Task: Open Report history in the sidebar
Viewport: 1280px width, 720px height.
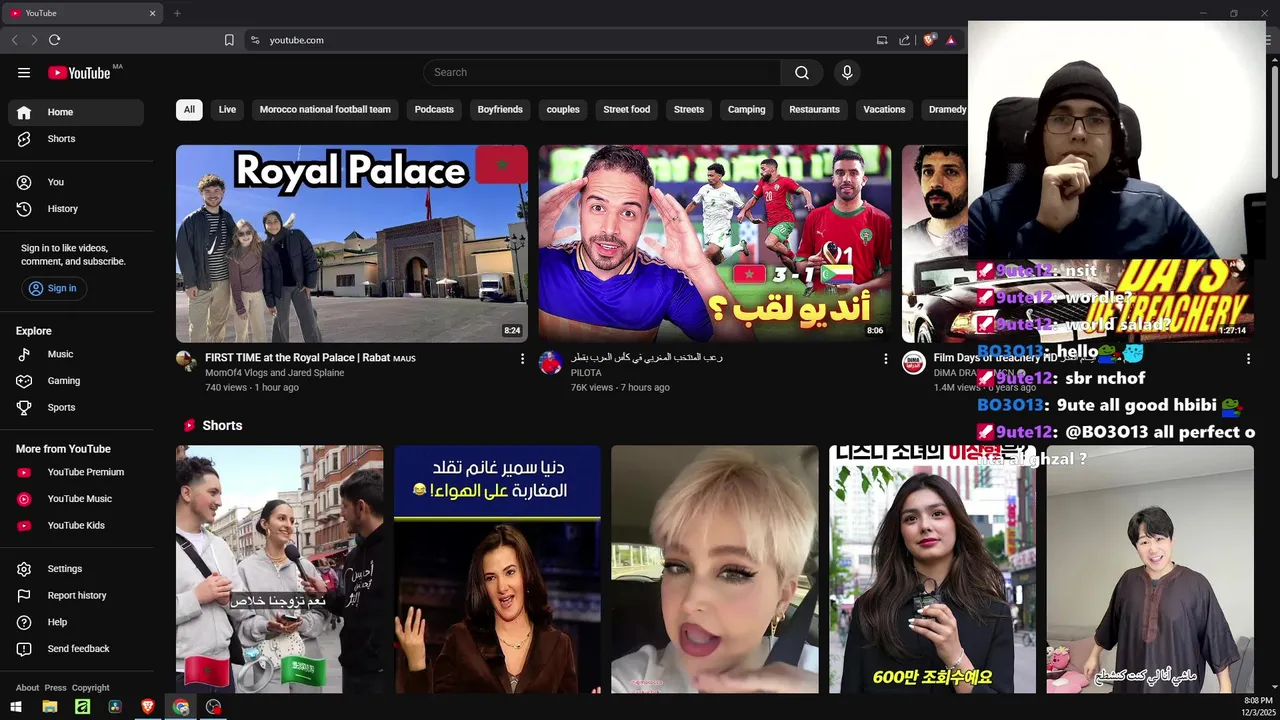Action: tap(76, 595)
